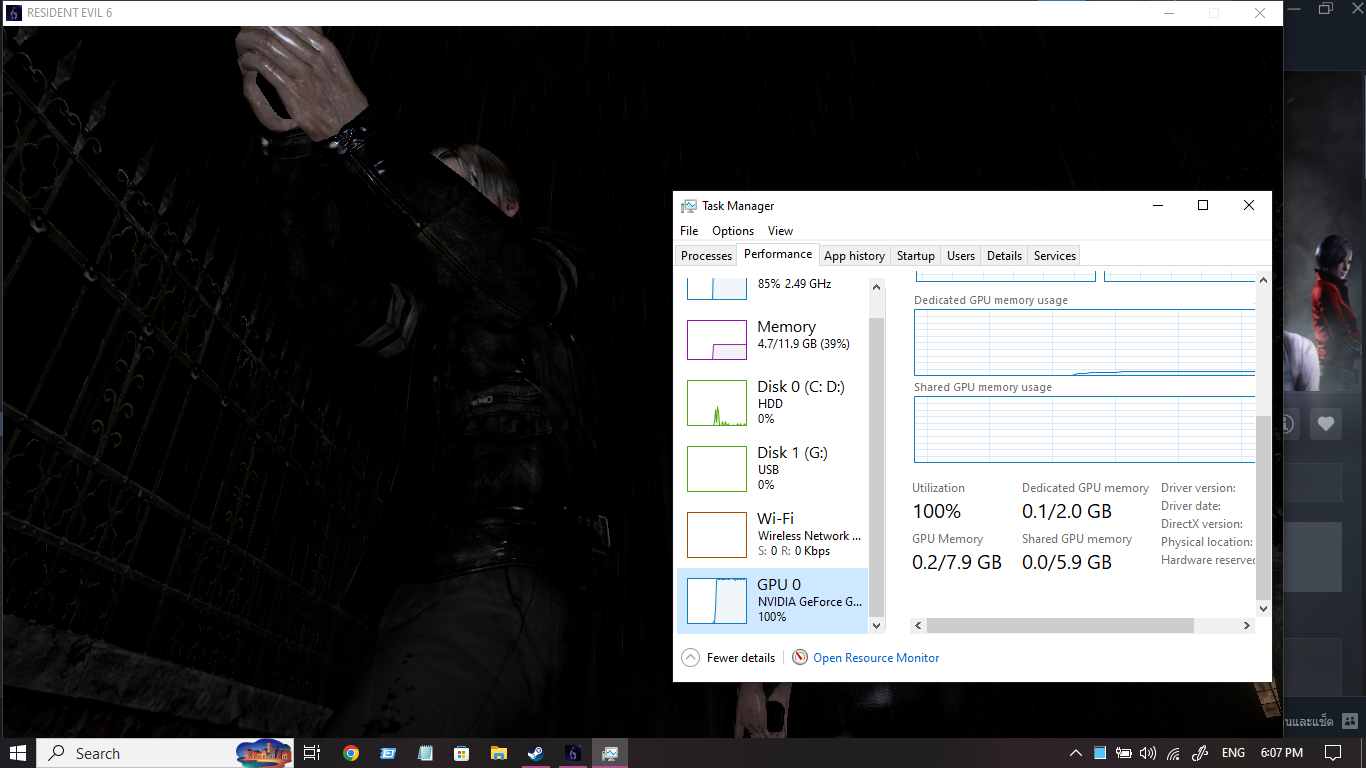The image size is (1366, 768).
Task: Minimize the Task Manager window
Action: coord(1158,205)
